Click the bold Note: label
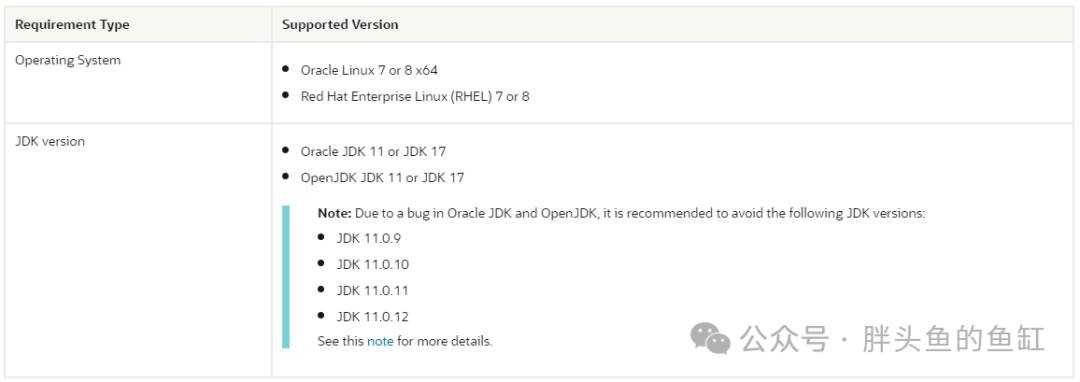 (335, 213)
